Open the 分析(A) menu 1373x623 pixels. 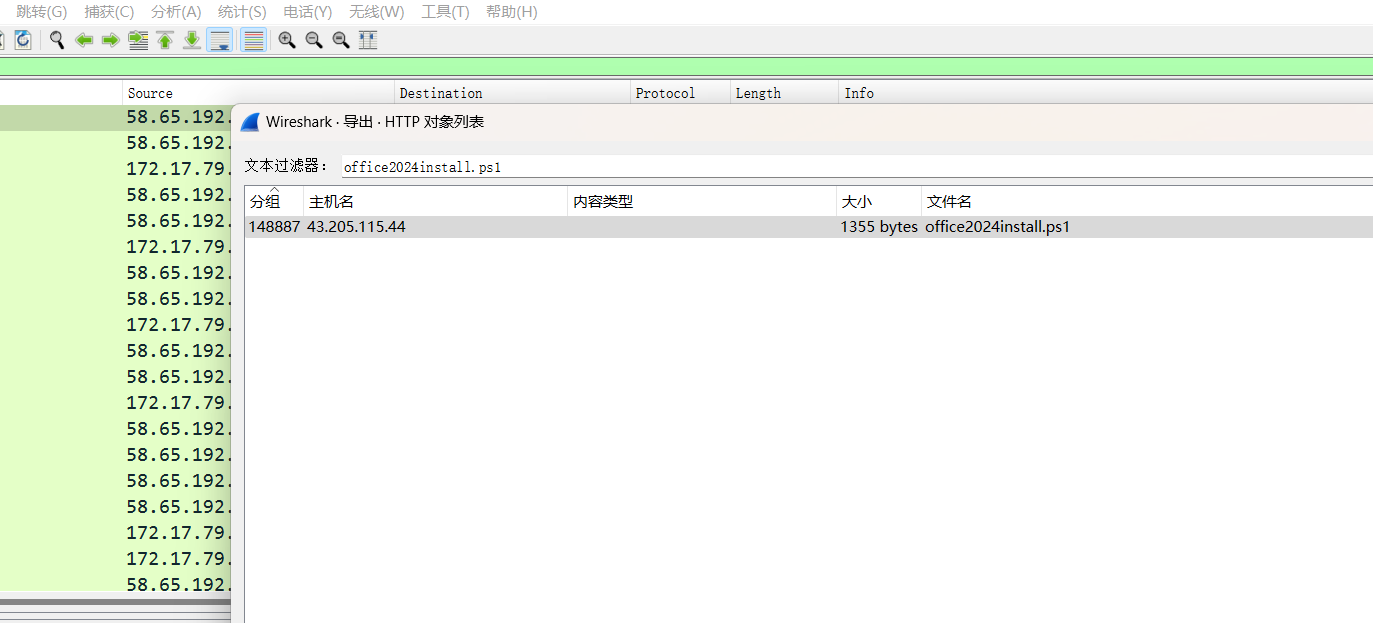(176, 12)
